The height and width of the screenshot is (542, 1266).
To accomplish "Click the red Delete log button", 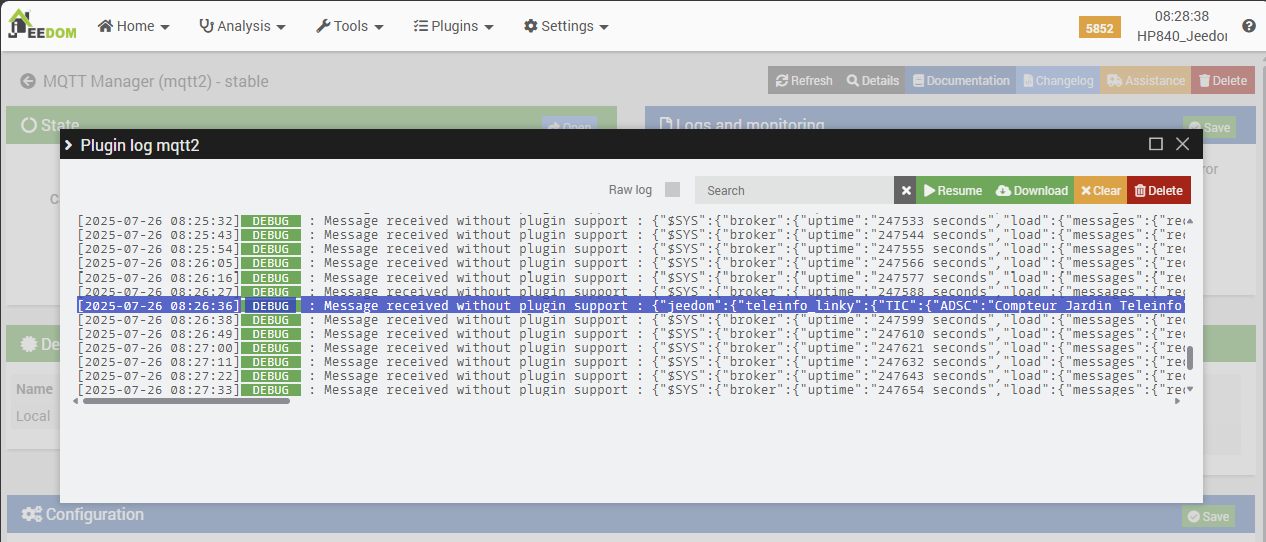I will [1158, 190].
